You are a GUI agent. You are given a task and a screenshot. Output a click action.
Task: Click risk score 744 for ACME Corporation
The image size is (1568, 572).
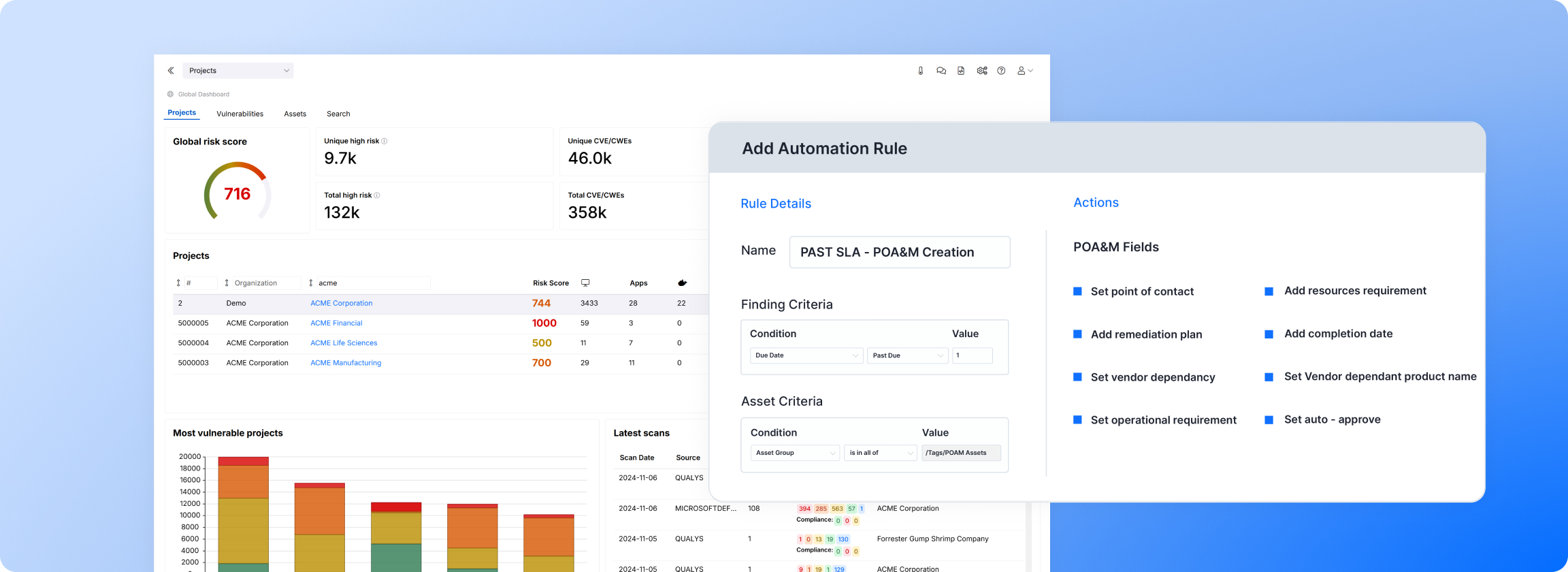pyautogui.click(x=542, y=303)
